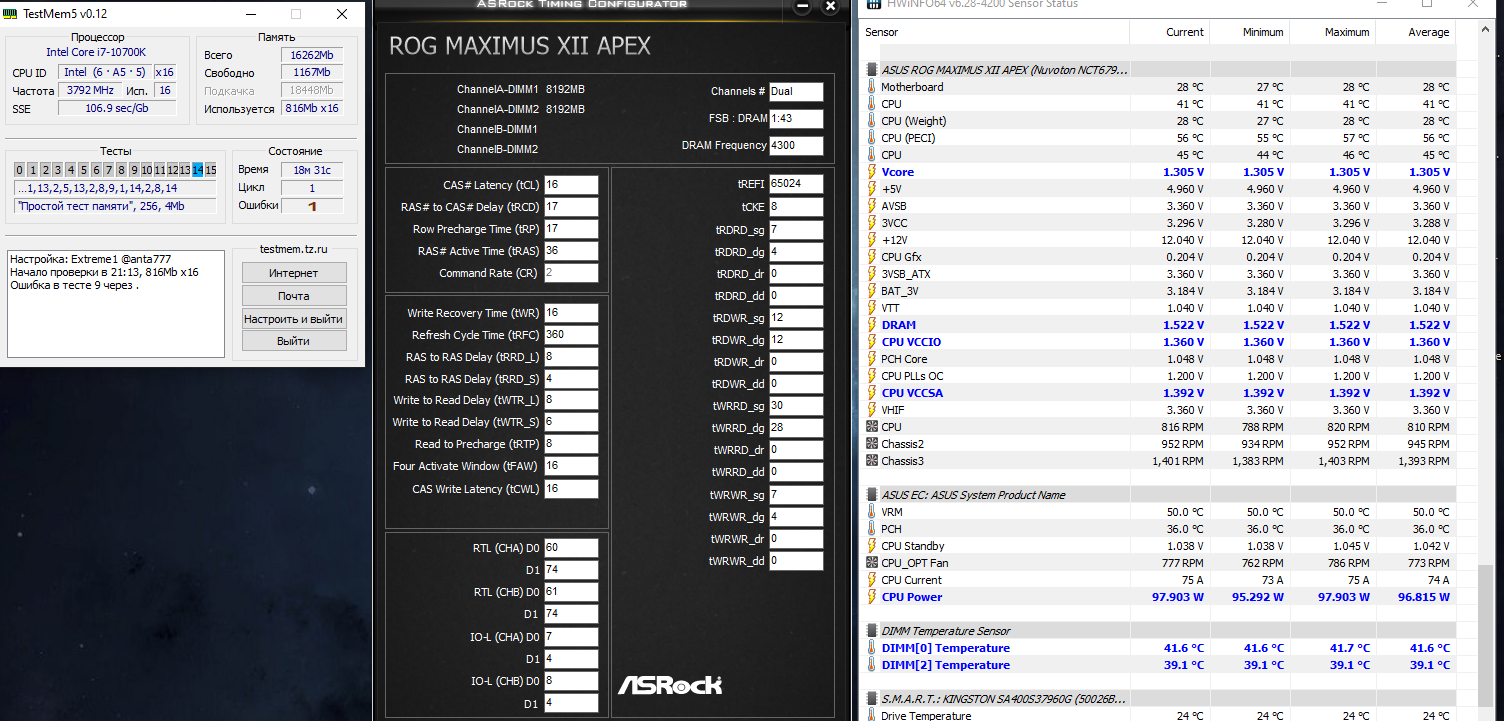
Task: Select the total memory value 16262Mb
Action: pyautogui.click(x=311, y=56)
